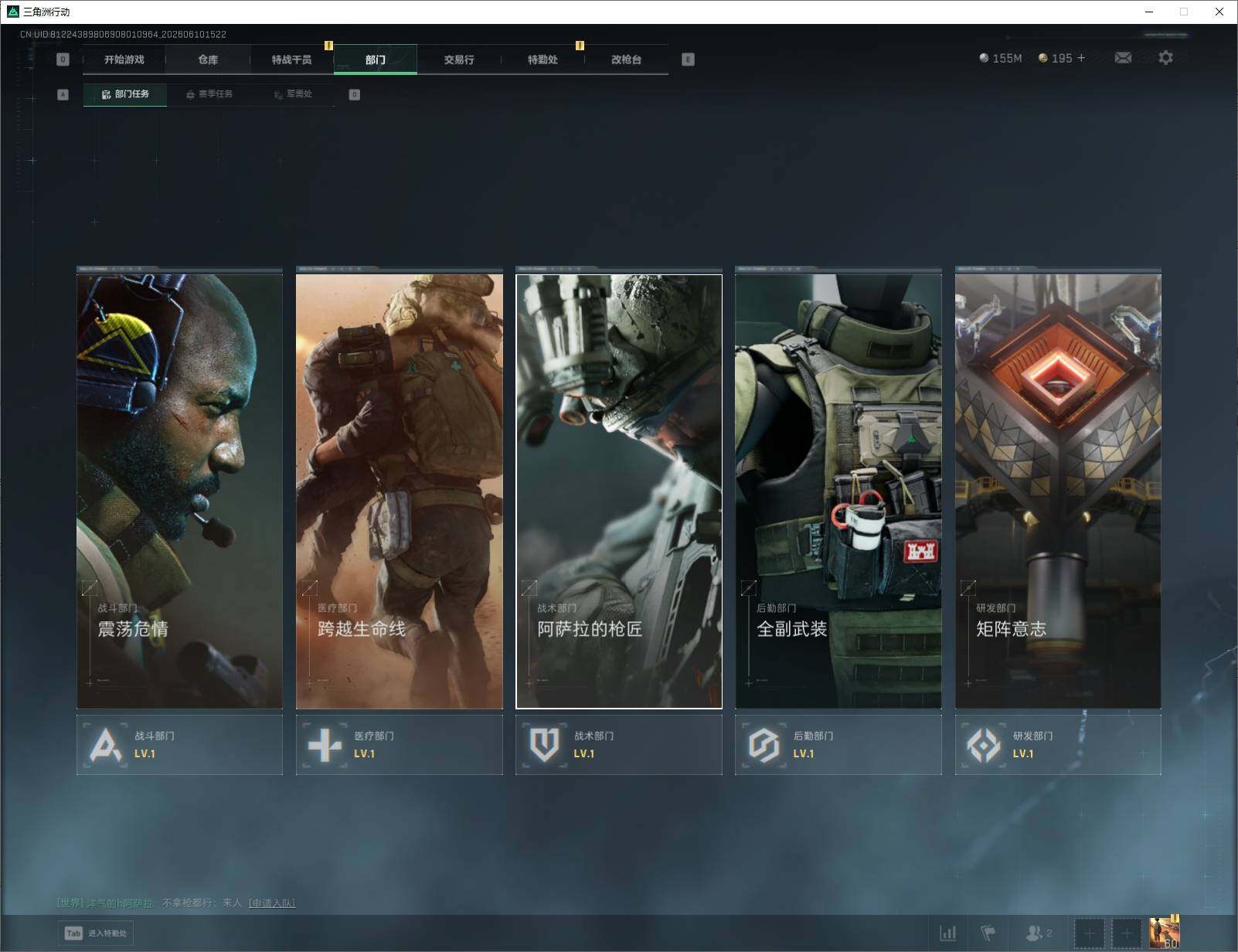Click the player avatar at bottom right

click(1165, 933)
